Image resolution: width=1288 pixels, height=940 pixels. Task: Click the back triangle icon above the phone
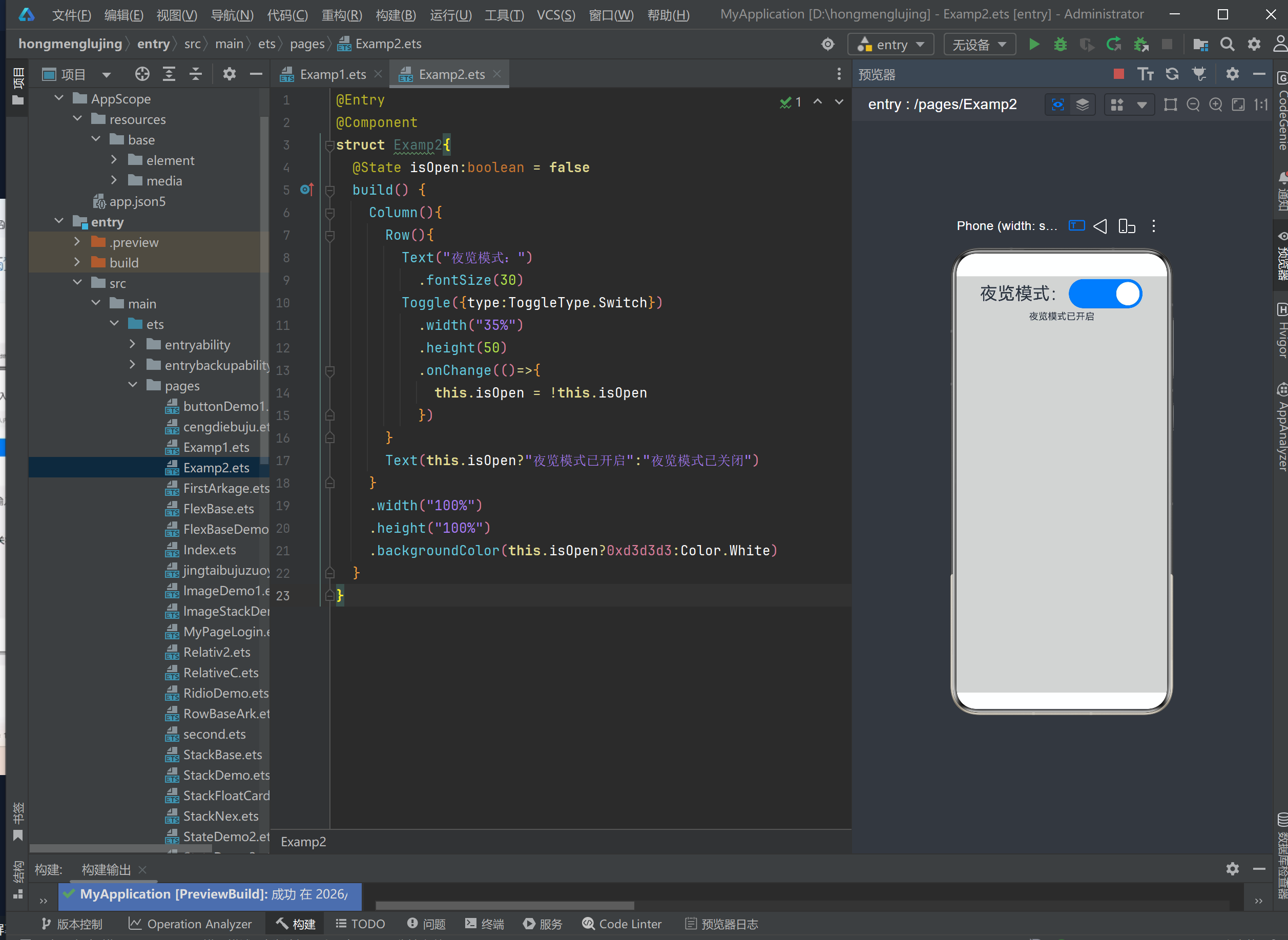(x=1100, y=226)
